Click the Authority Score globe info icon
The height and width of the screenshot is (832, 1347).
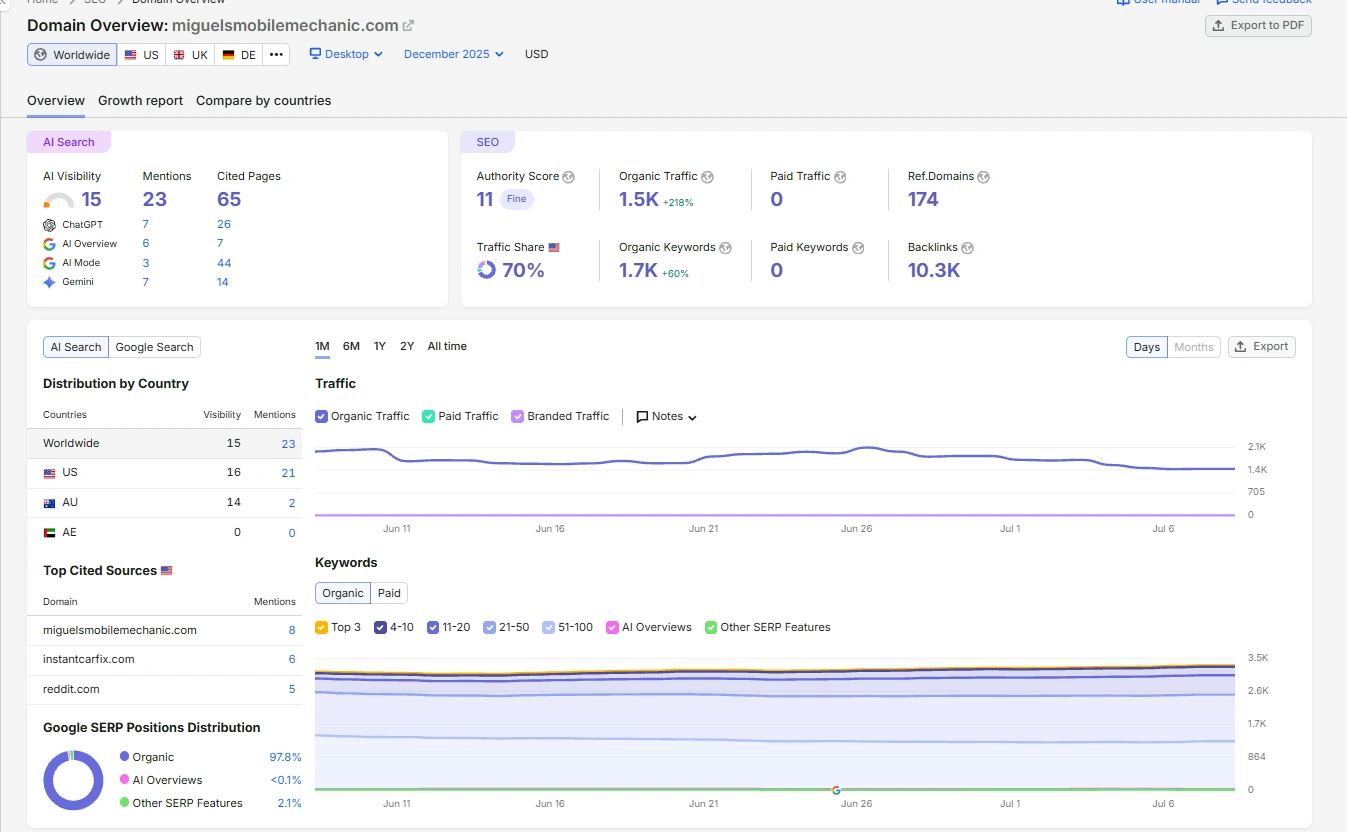click(x=569, y=177)
